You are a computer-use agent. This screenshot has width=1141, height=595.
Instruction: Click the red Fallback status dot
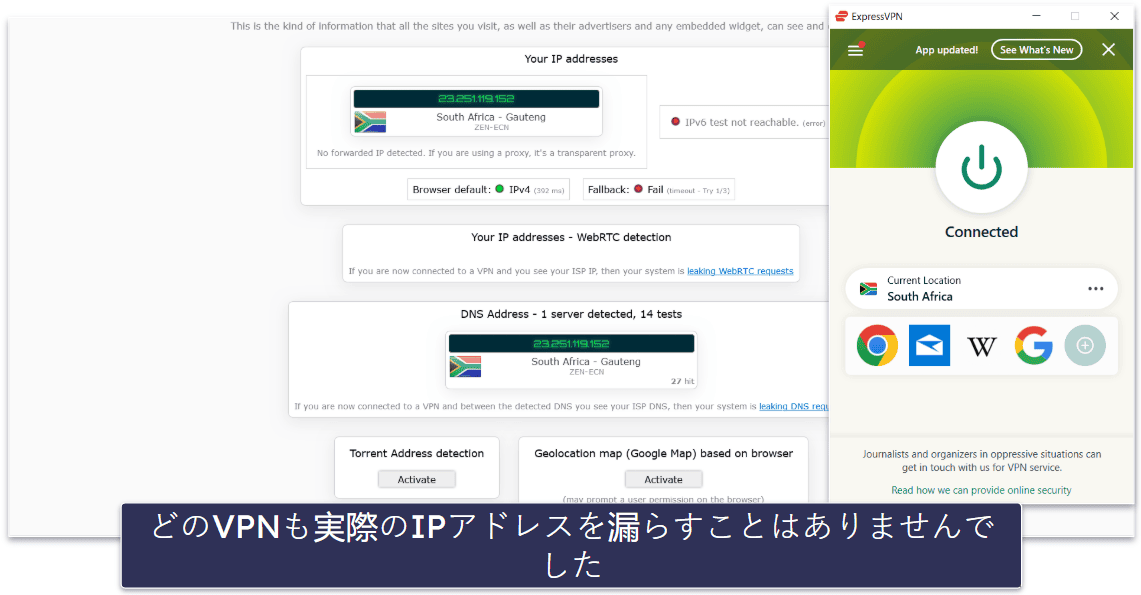[638, 189]
